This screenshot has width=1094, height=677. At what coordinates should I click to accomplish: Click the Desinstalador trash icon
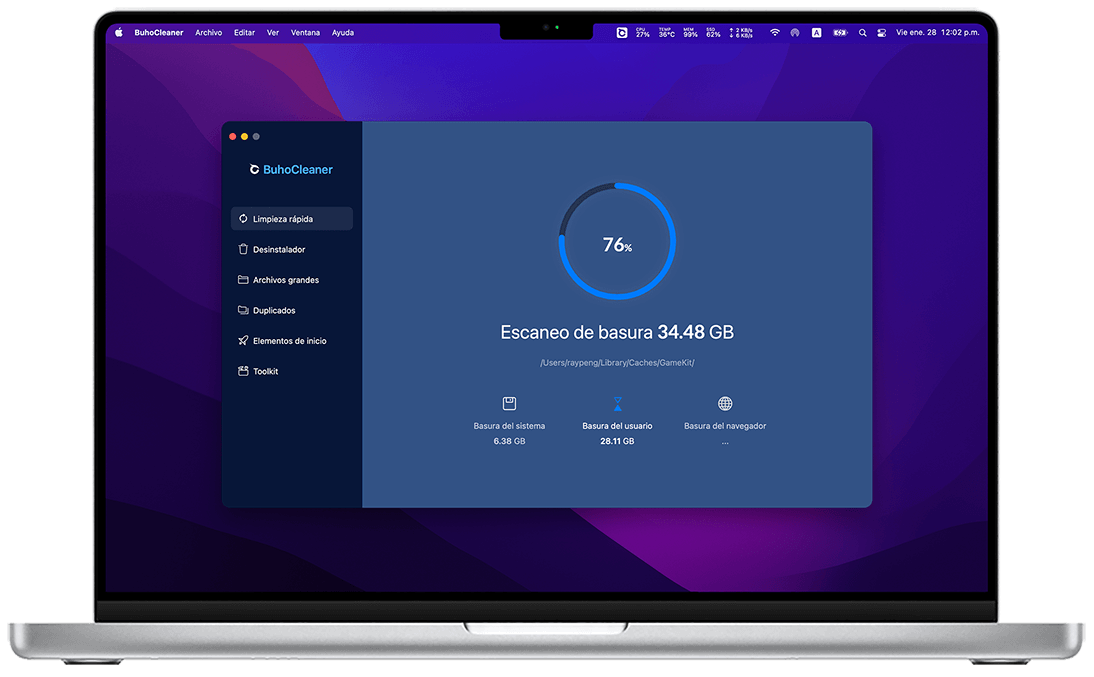tap(243, 249)
